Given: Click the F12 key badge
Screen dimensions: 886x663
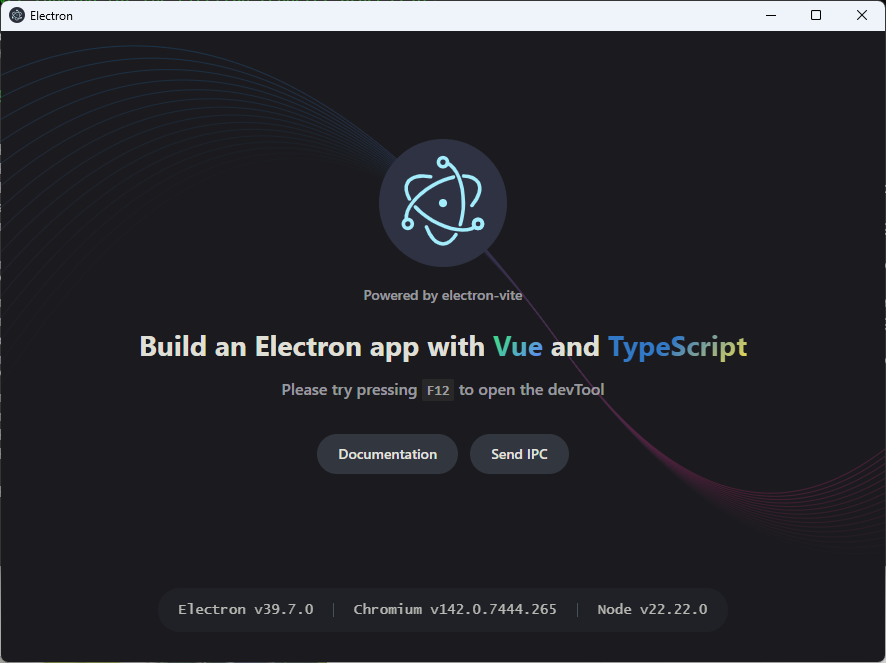Looking at the screenshot, I should click(438, 390).
